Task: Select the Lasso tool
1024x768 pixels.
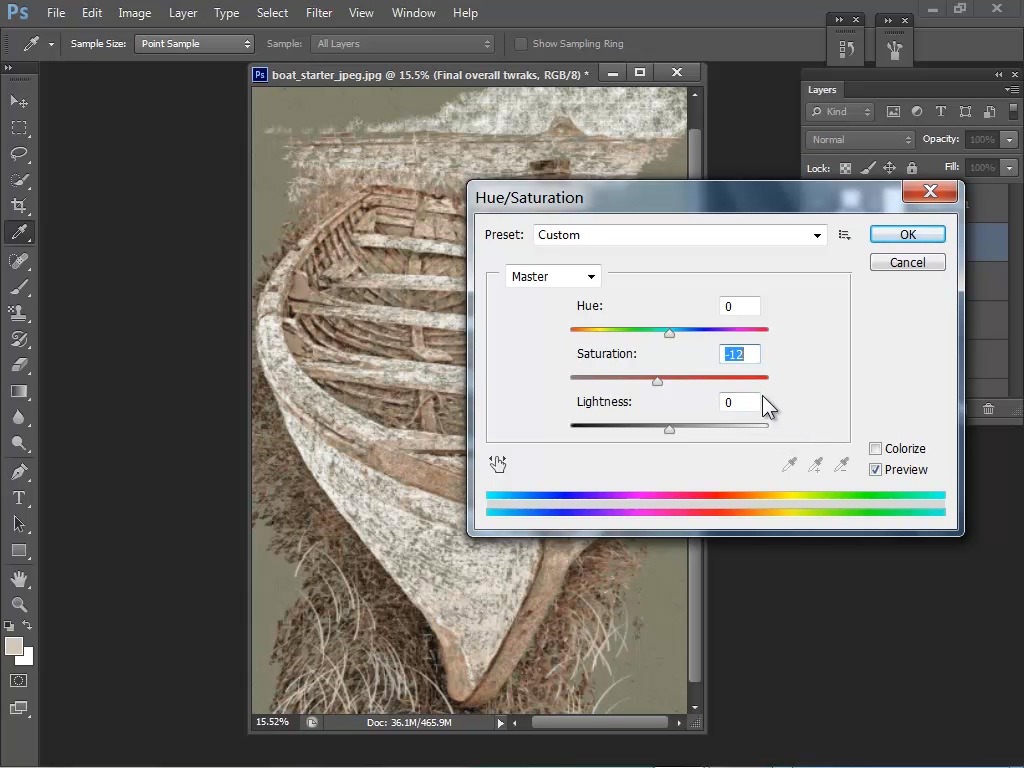Action: tap(19, 153)
